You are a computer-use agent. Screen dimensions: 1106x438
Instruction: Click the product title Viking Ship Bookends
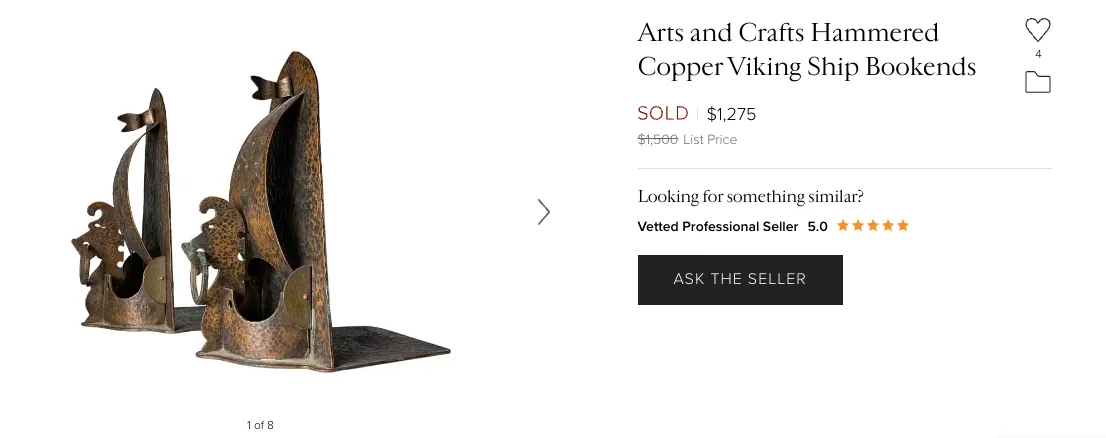[851, 67]
